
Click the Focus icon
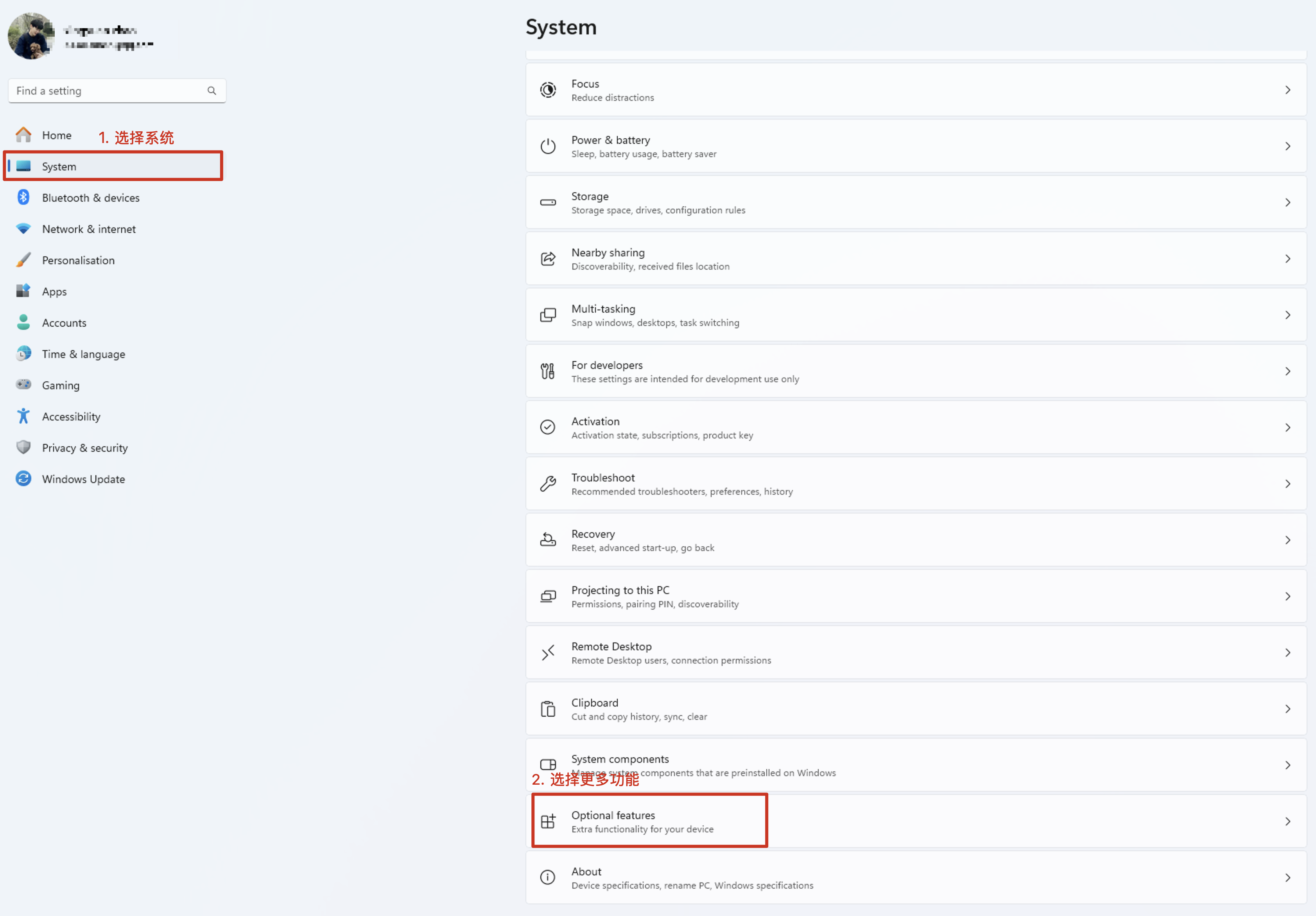[547, 90]
